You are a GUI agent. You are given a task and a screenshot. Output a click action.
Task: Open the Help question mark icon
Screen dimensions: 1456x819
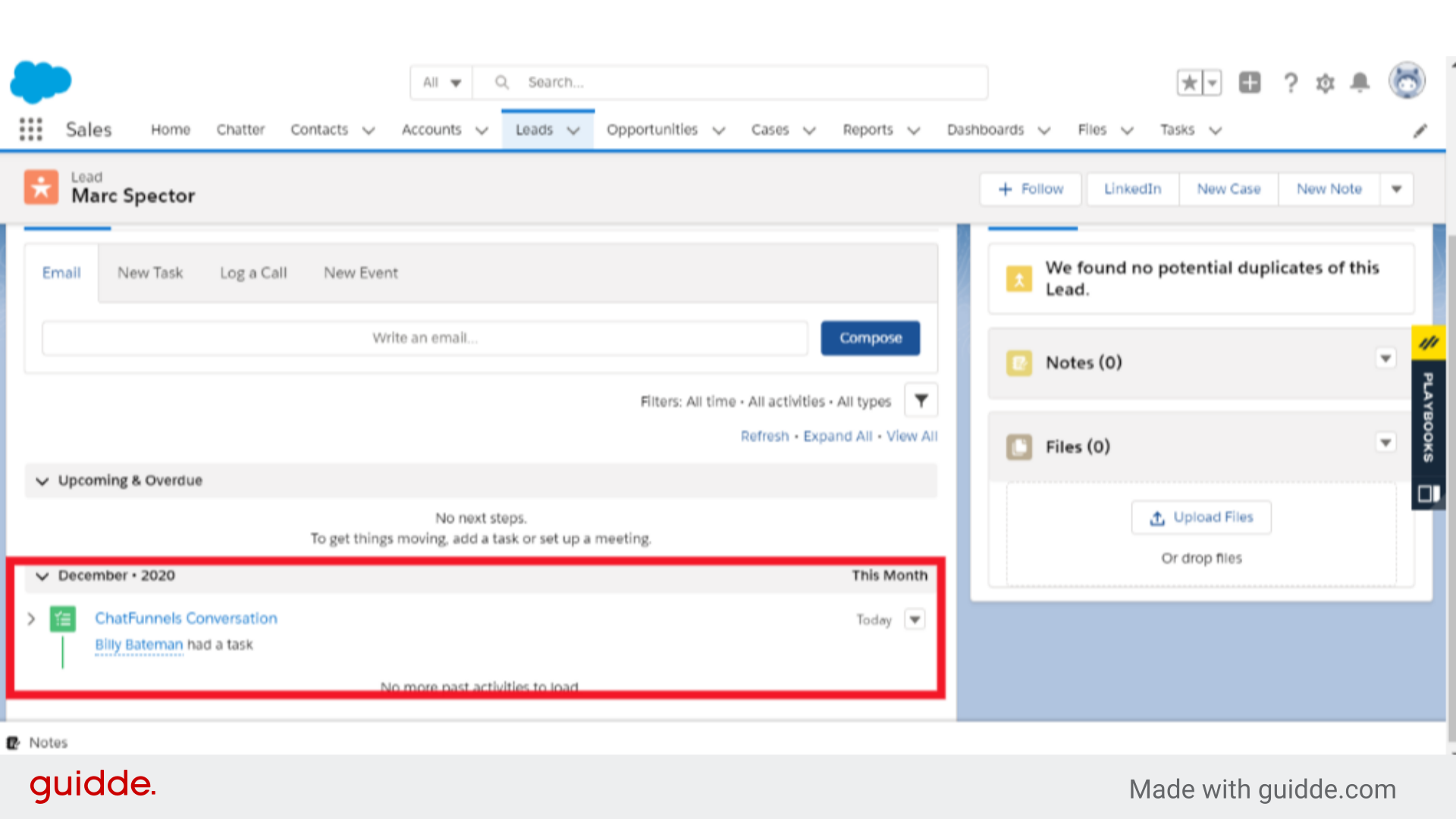(1291, 82)
